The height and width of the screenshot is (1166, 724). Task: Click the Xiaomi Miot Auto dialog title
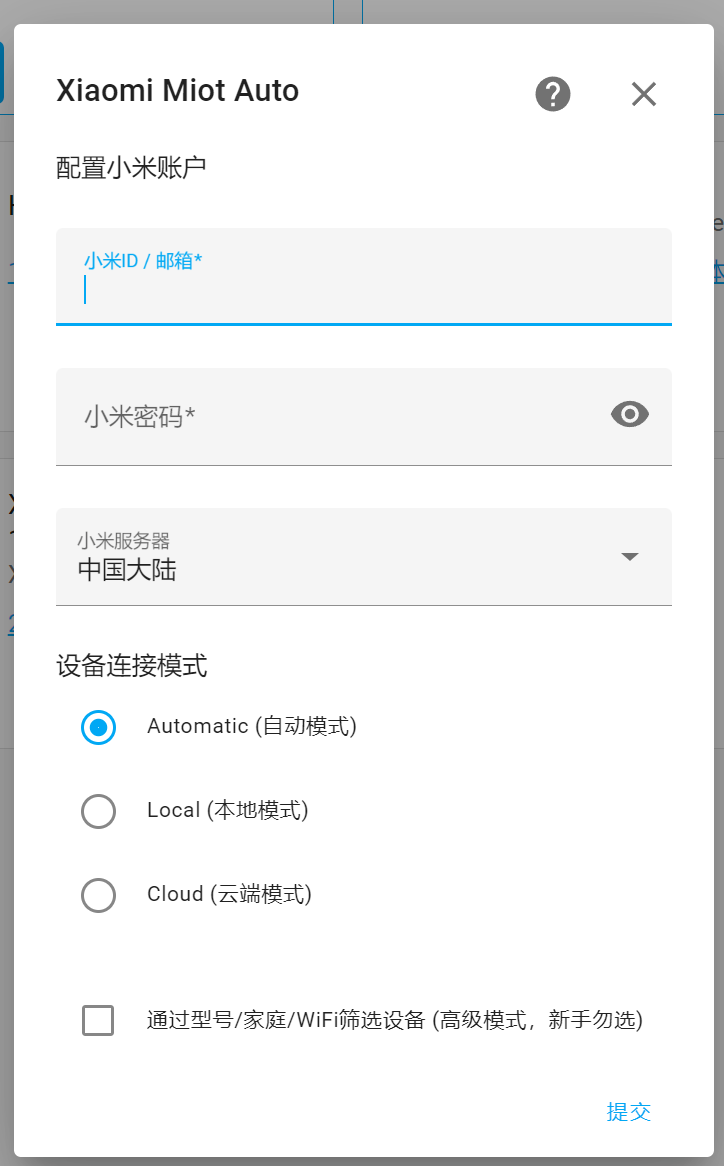[177, 91]
